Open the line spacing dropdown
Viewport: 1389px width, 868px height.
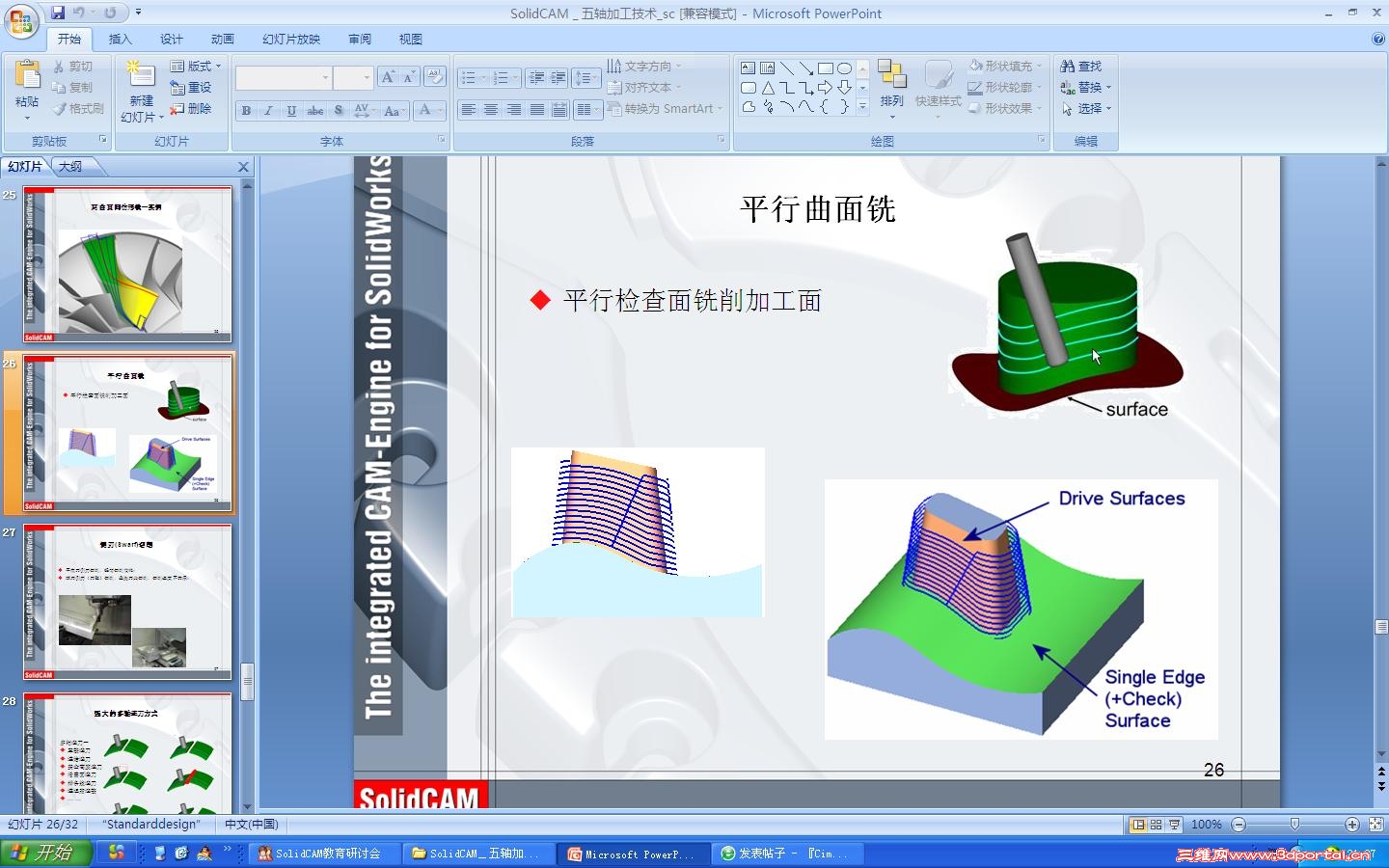point(586,78)
